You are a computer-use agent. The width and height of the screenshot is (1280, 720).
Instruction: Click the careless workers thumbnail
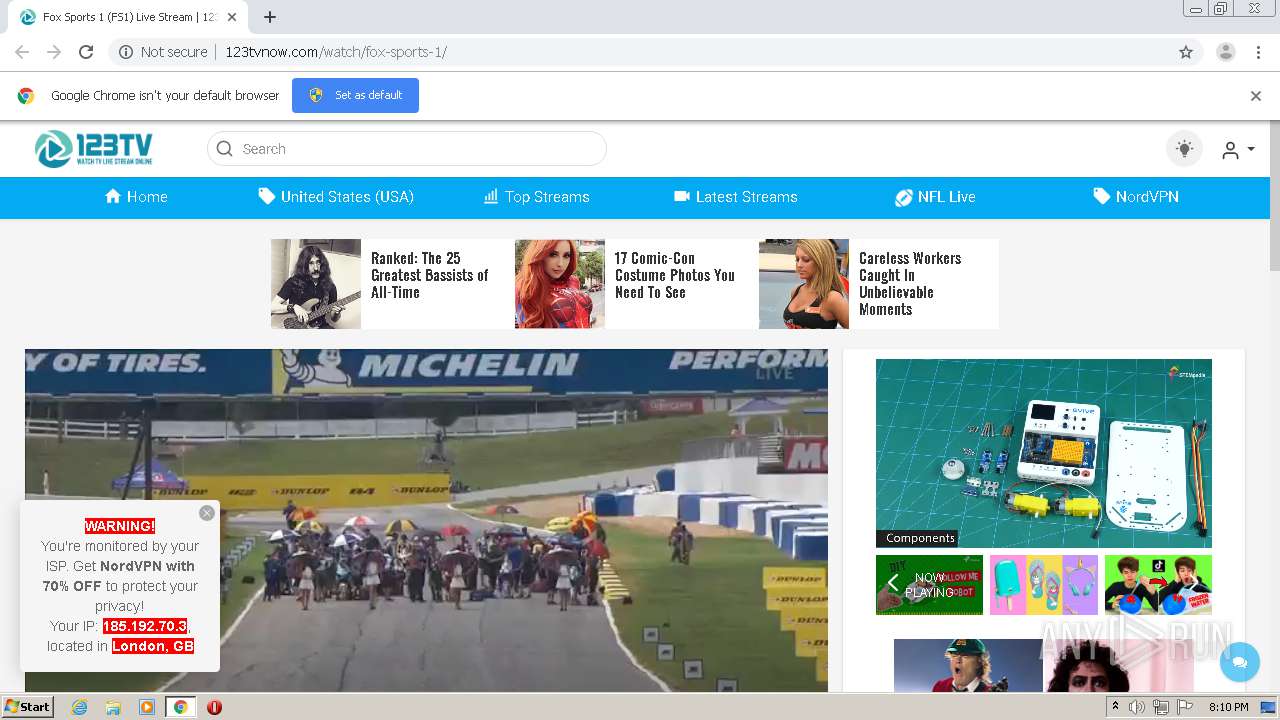click(804, 284)
